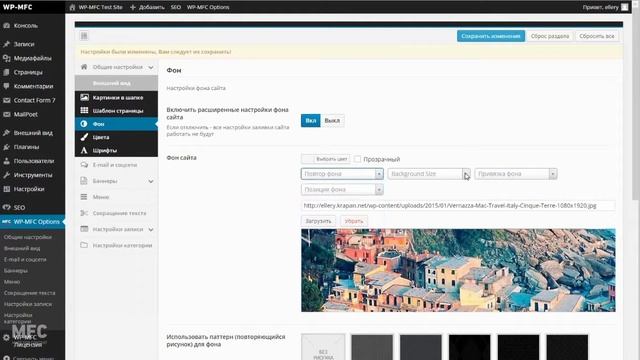Click the Картинки в шапке image icon

(84, 97)
